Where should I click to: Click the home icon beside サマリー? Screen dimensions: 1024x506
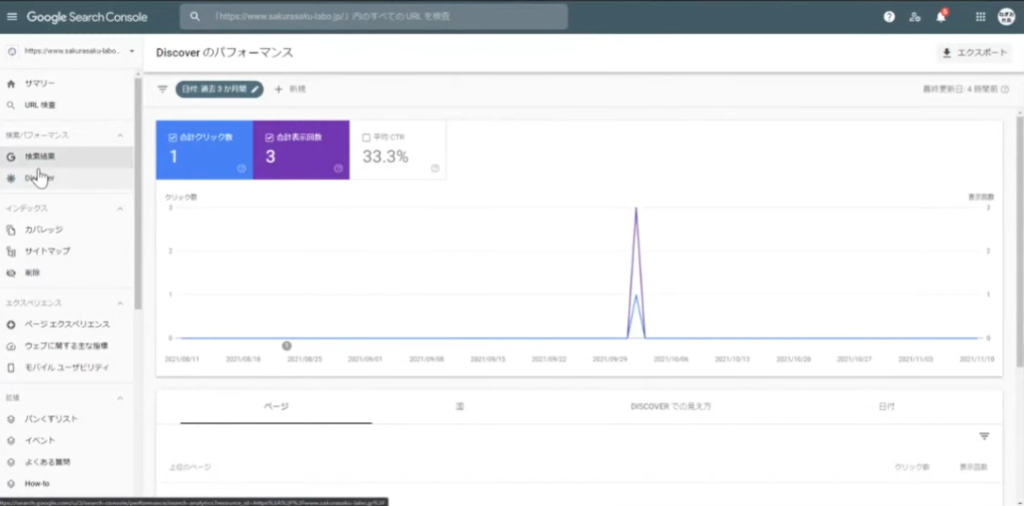pos(10,84)
